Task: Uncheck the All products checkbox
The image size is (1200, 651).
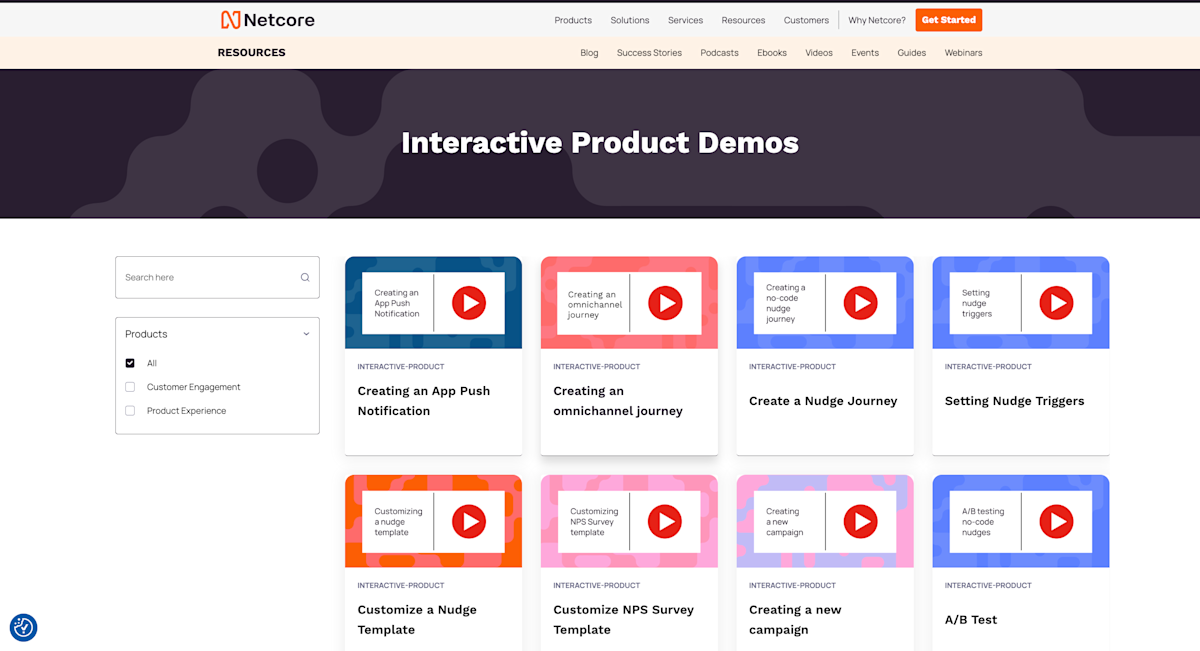Action: [130, 363]
